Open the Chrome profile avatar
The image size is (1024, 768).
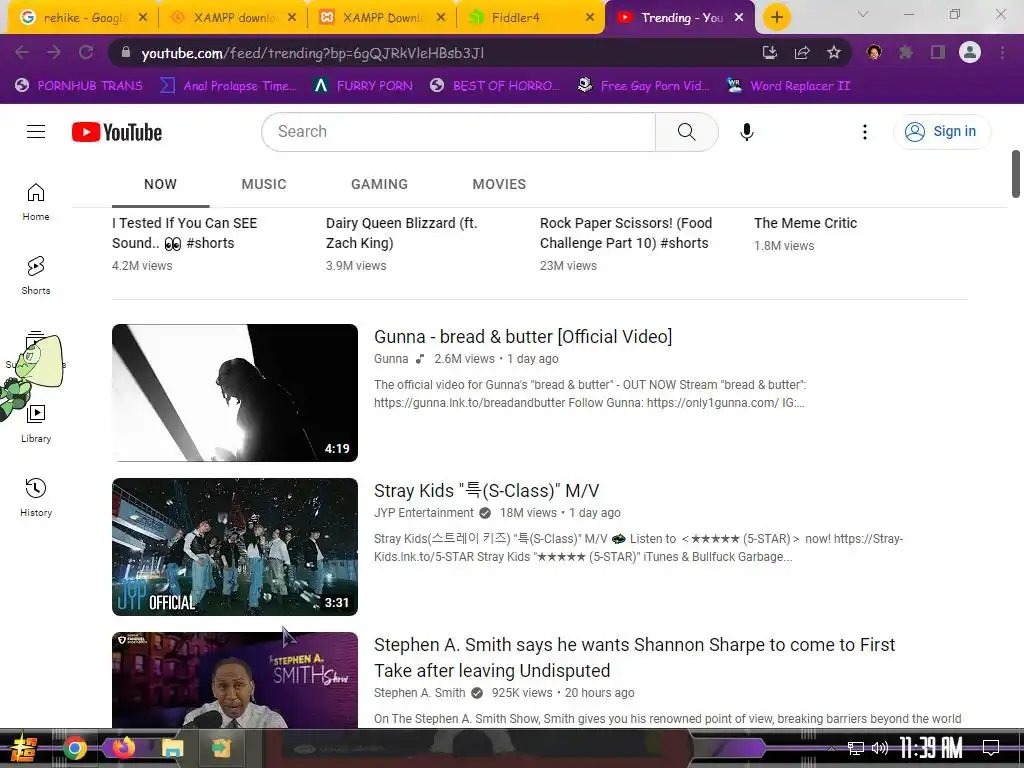(970, 52)
